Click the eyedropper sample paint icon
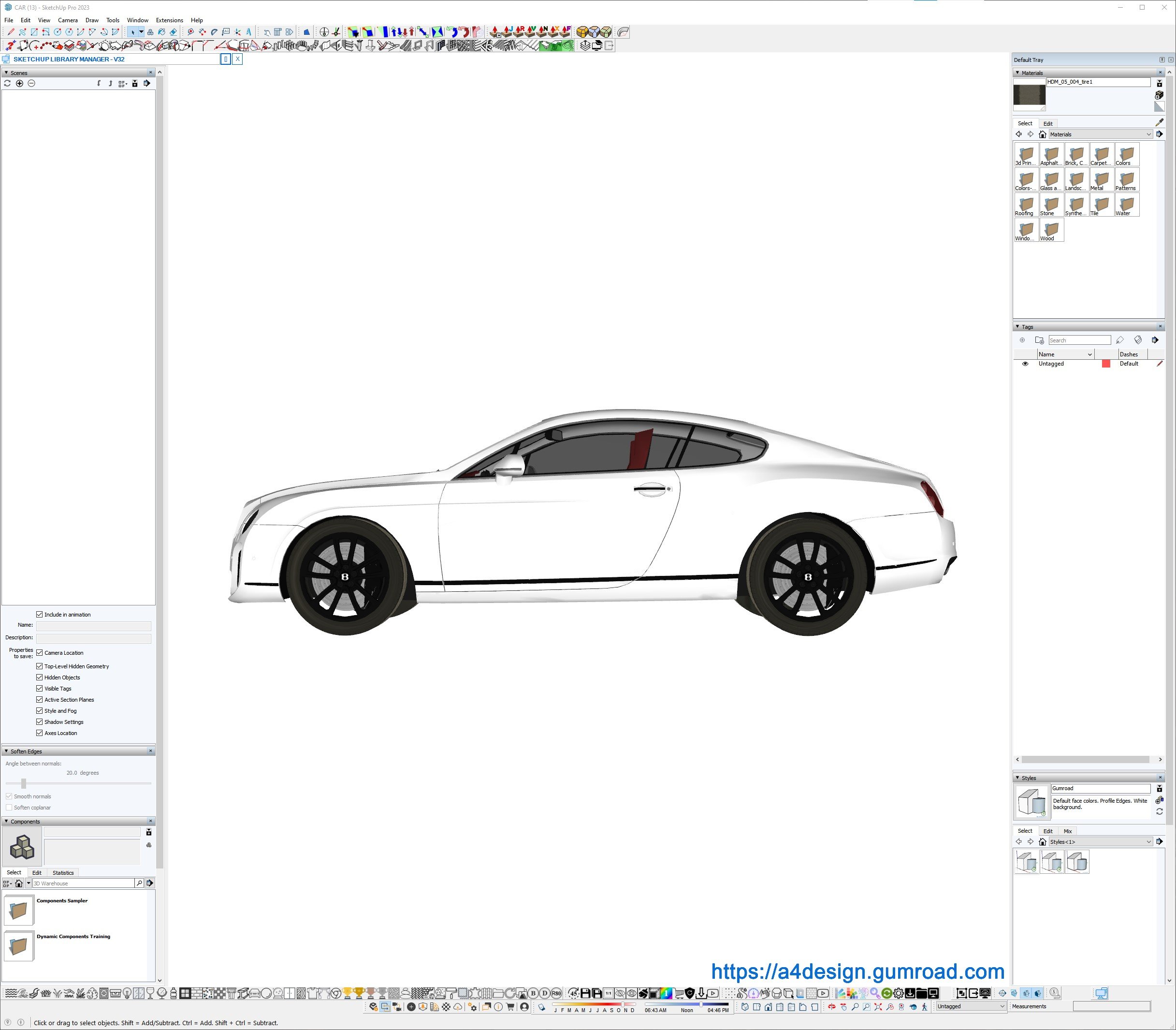1176x1030 pixels. click(x=1159, y=122)
